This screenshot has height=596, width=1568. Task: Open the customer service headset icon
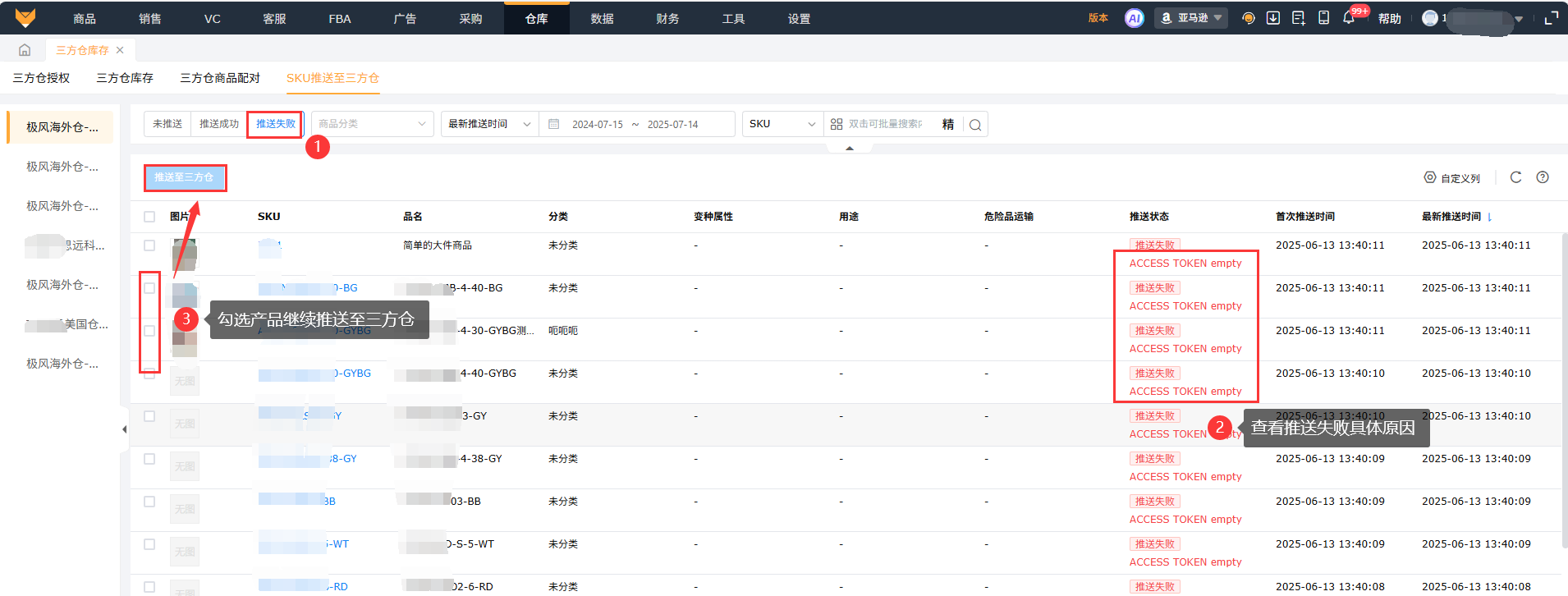pos(1248,18)
